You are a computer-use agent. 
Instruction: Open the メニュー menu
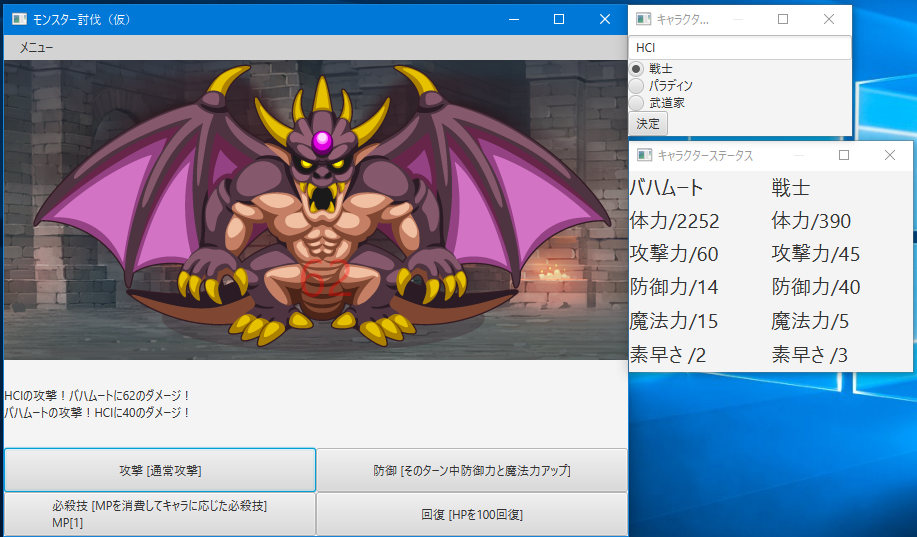pos(36,47)
